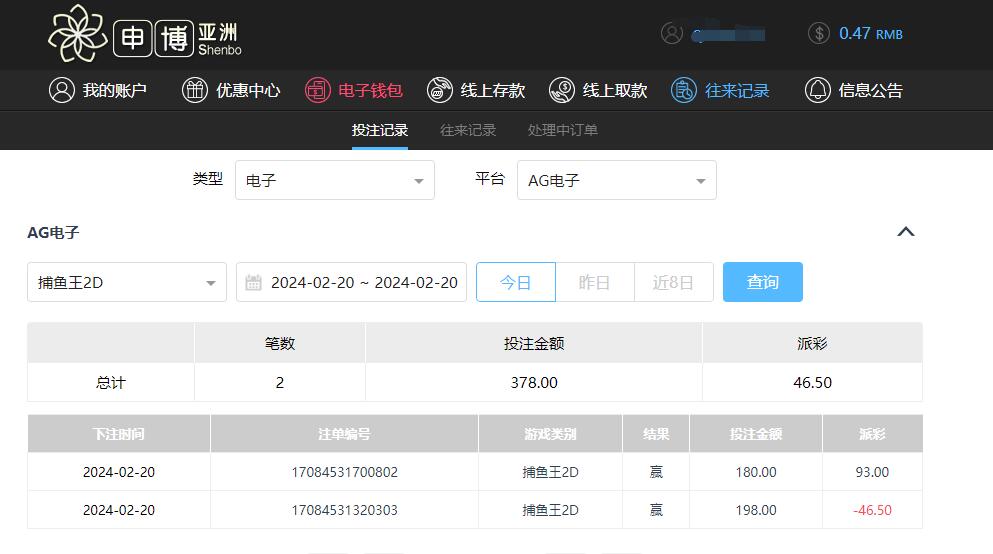Click the 查询 search button
Viewport: 993px width, 554px height.
(x=762, y=282)
